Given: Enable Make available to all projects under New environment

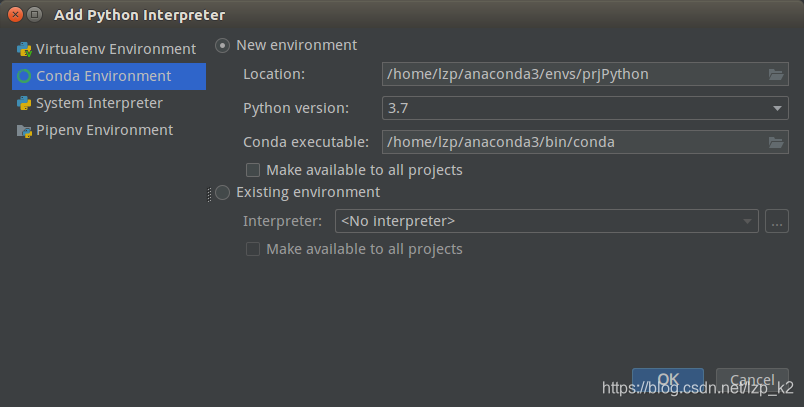Looking at the screenshot, I should 253,170.
